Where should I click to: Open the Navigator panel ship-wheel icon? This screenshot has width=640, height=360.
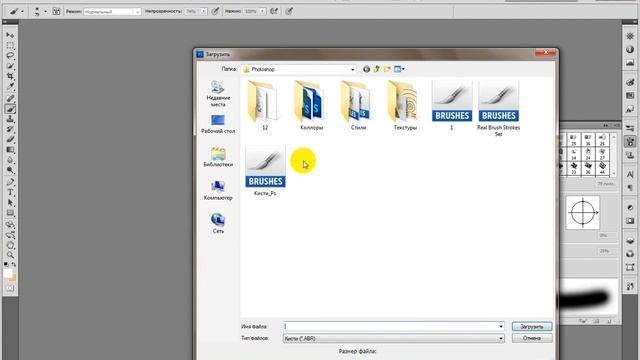coord(630,36)
